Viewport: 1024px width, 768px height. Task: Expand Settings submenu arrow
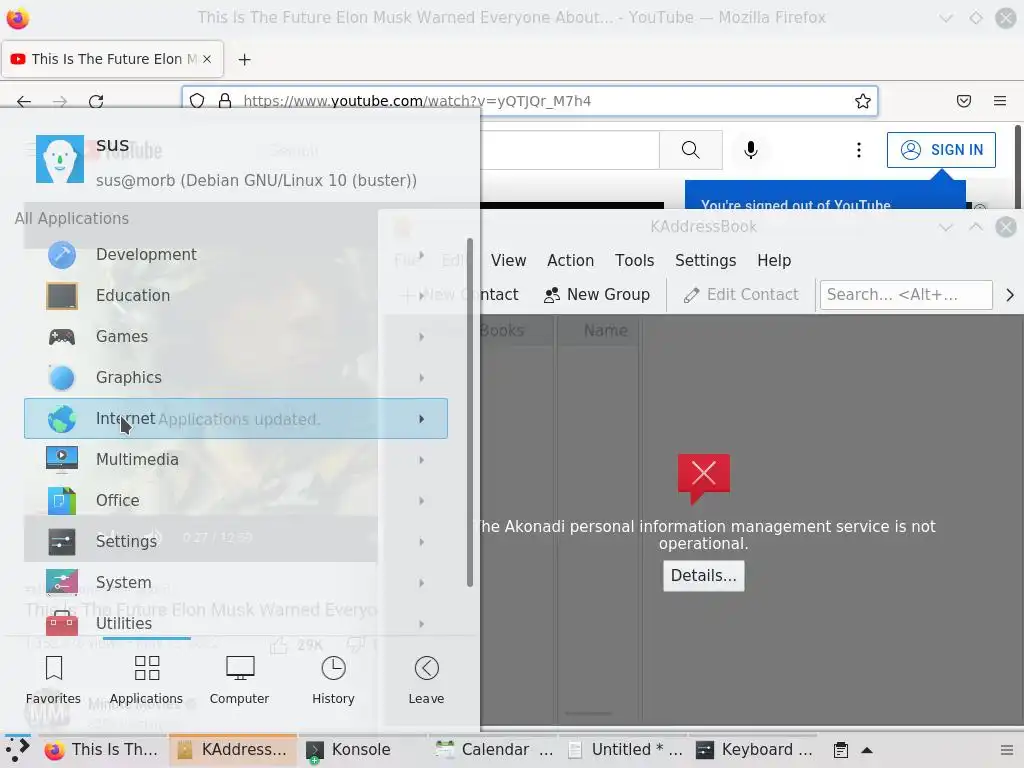422,542
